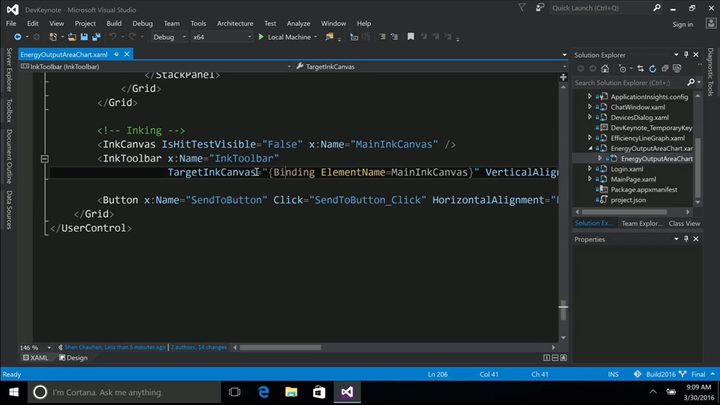Launch Microsoft Edge from the taskbar
Screen dimensions: 720x405
pos(263,392)
